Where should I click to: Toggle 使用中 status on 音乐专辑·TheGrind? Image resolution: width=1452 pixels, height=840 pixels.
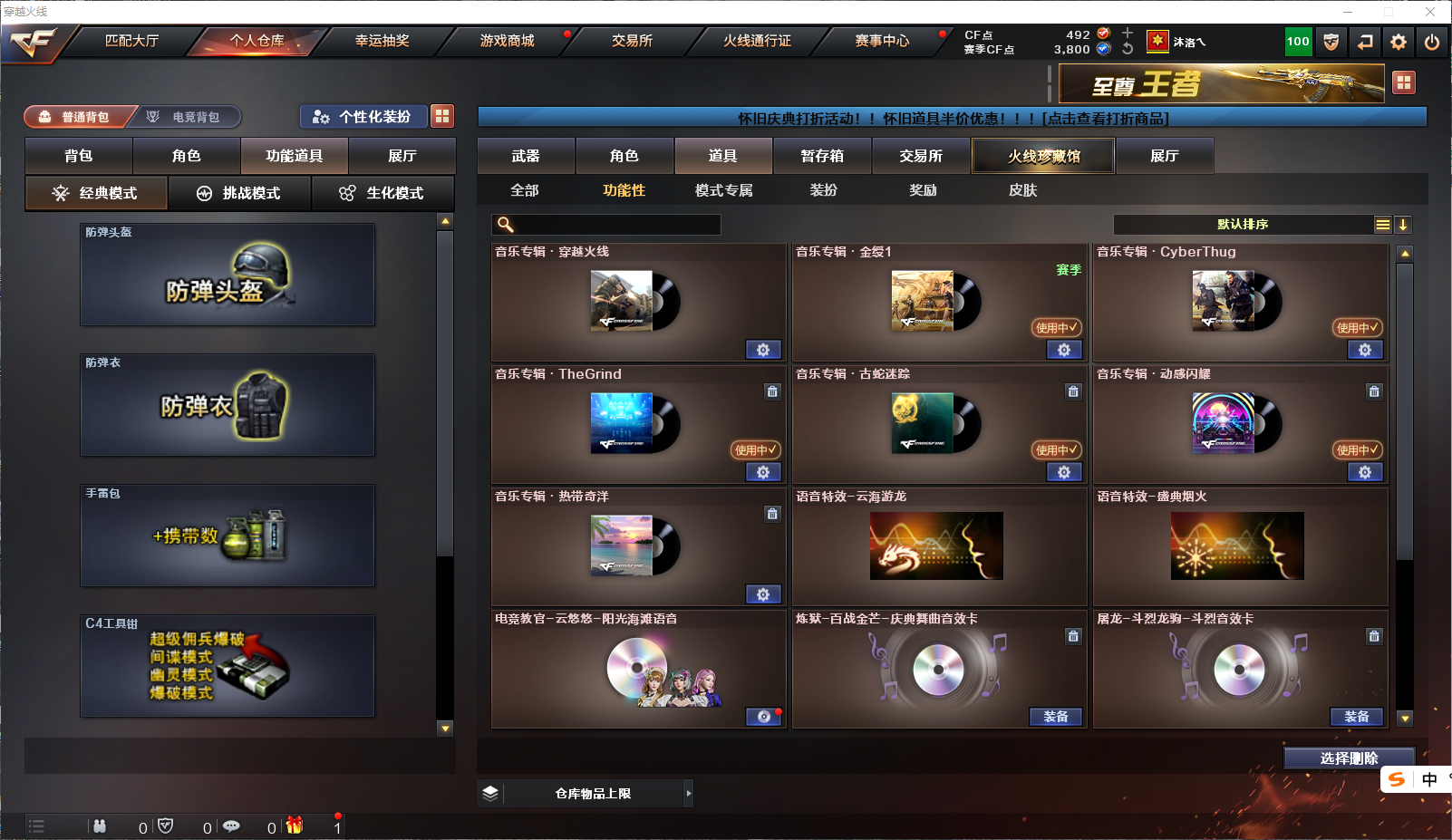coord(755,450)
